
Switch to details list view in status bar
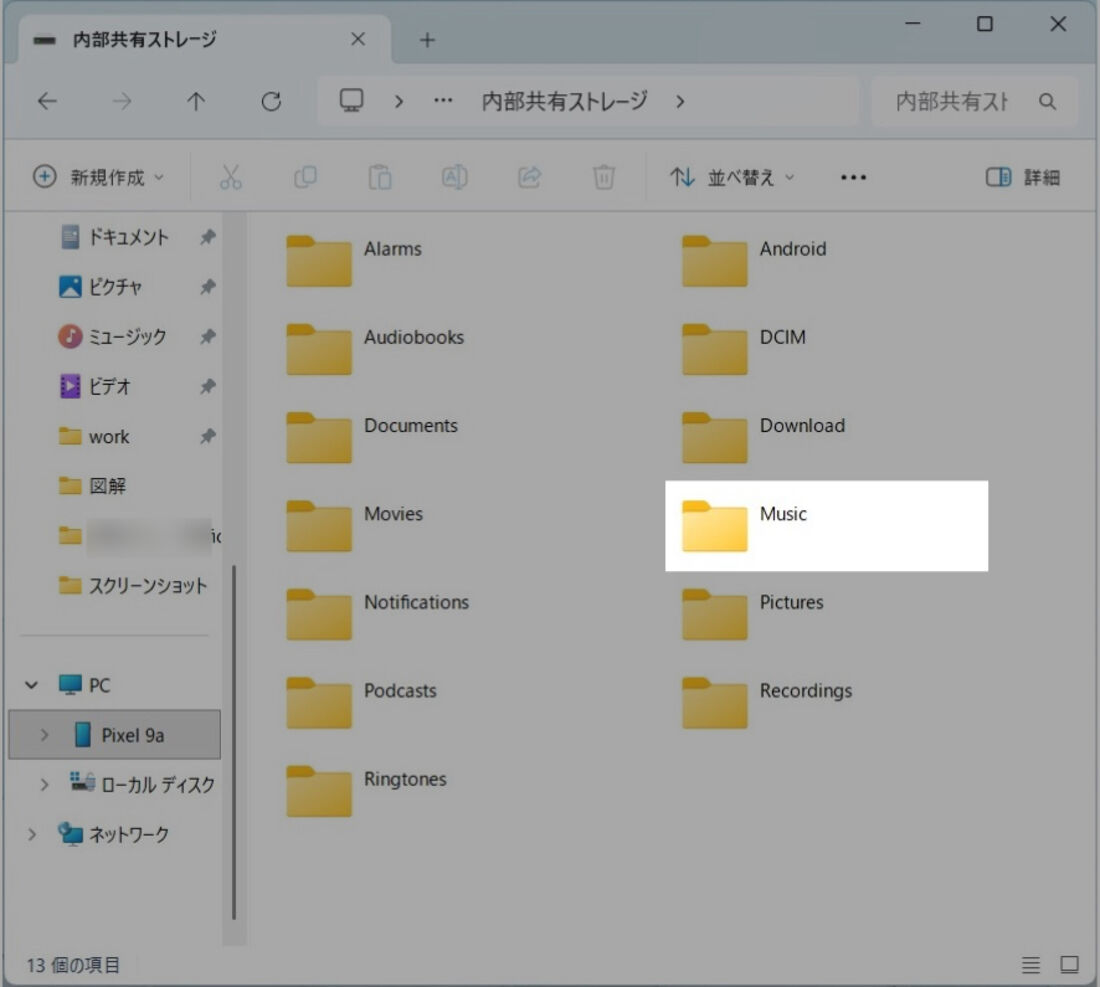pos(1031,965)
